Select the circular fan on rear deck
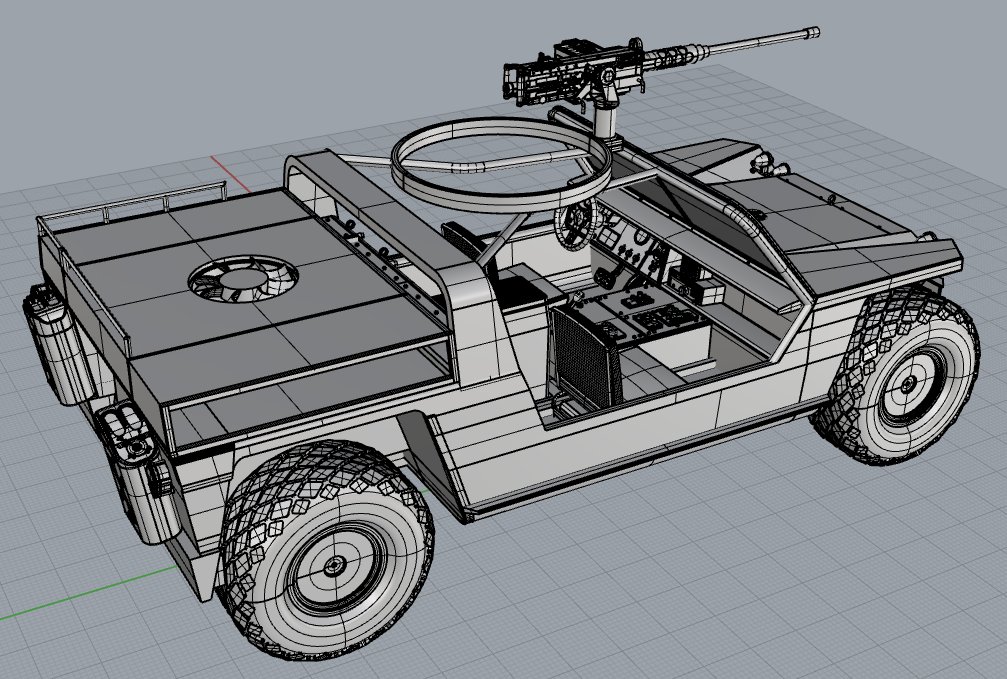Viewport: 1007px width, 679px height. click(243, 279)
